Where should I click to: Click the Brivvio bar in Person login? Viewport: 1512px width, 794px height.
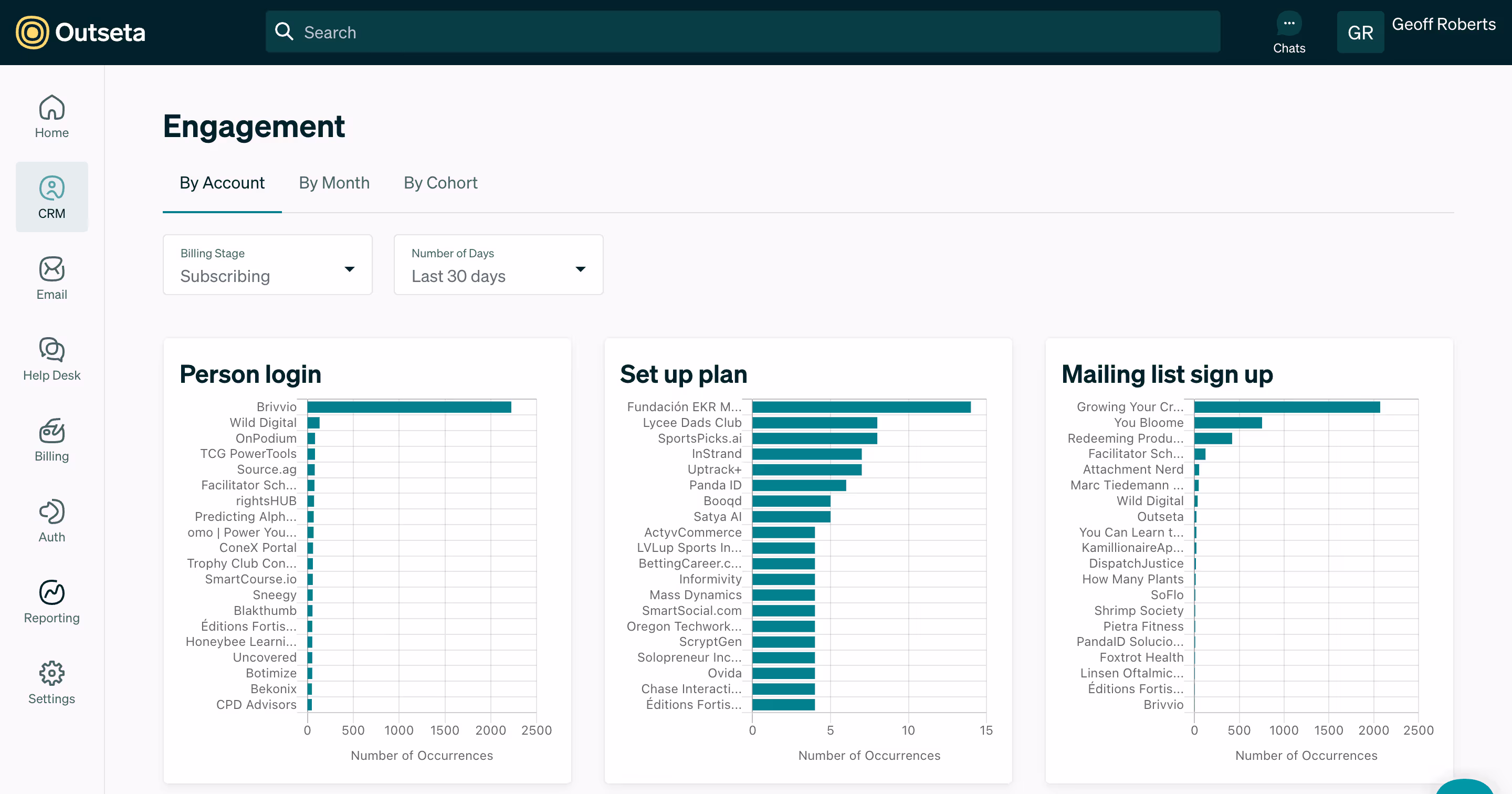pyautogui.click(x=409, y=407)
